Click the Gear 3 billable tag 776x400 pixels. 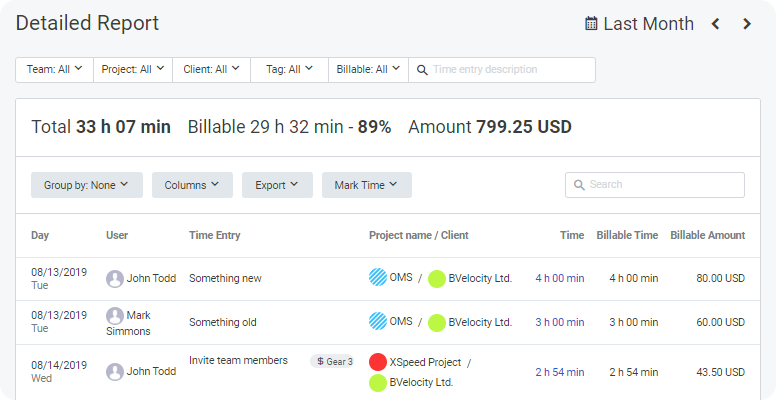333,361
